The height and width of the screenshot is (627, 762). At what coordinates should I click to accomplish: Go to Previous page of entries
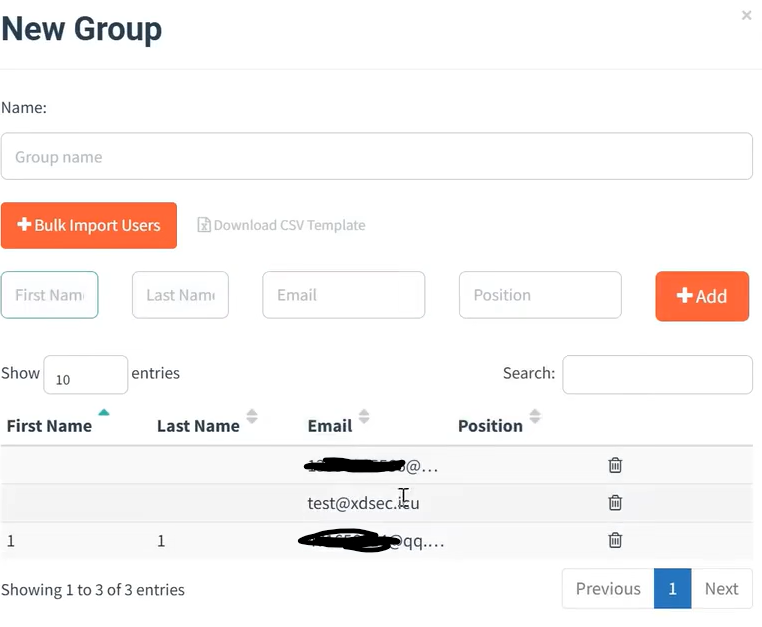point(608,589)
